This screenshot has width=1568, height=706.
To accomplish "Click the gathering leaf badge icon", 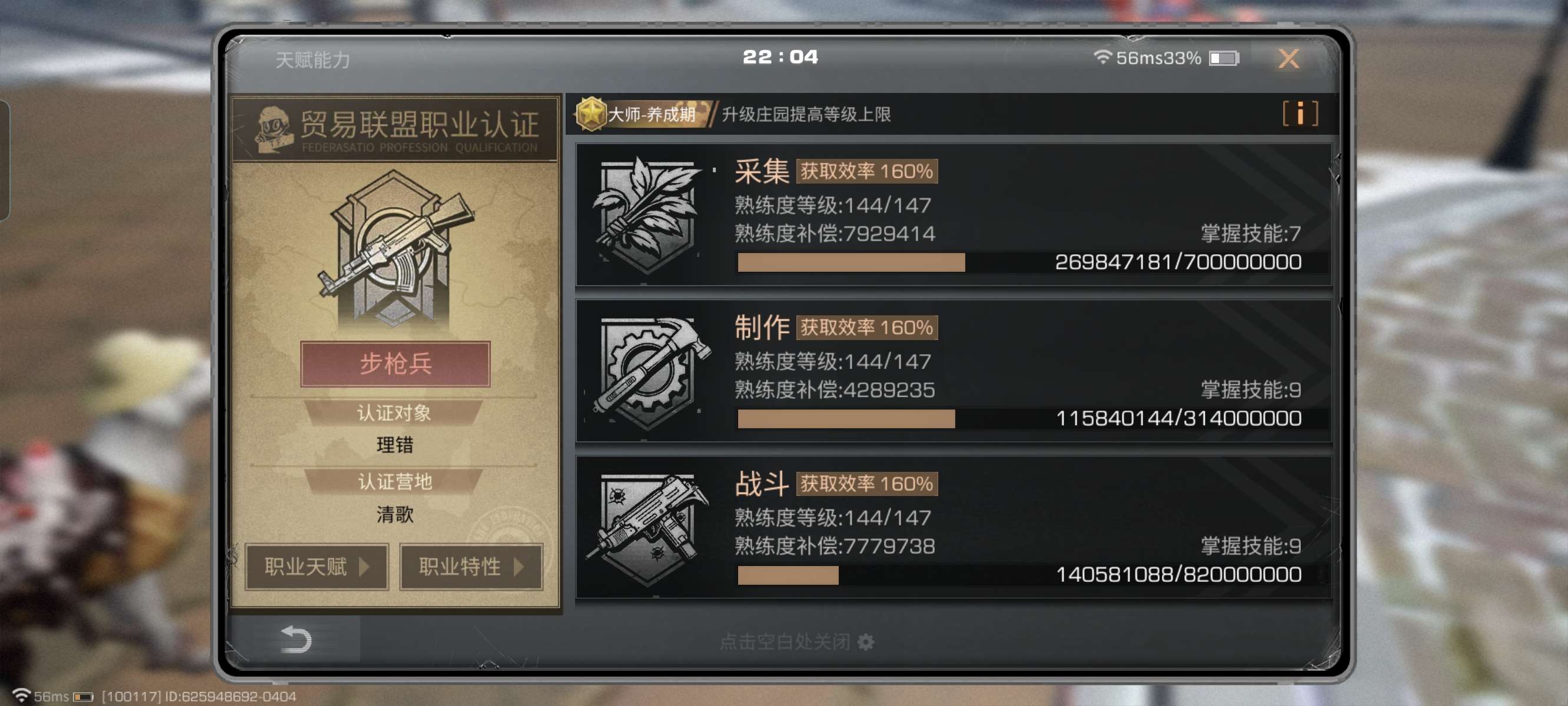I will 647,215.
